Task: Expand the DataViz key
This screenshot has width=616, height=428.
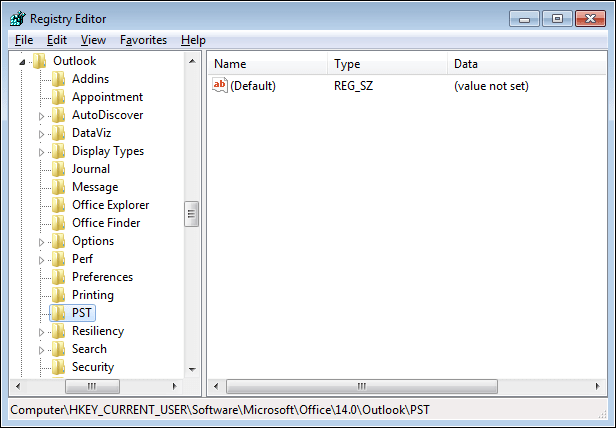Action: pos(41,134)
